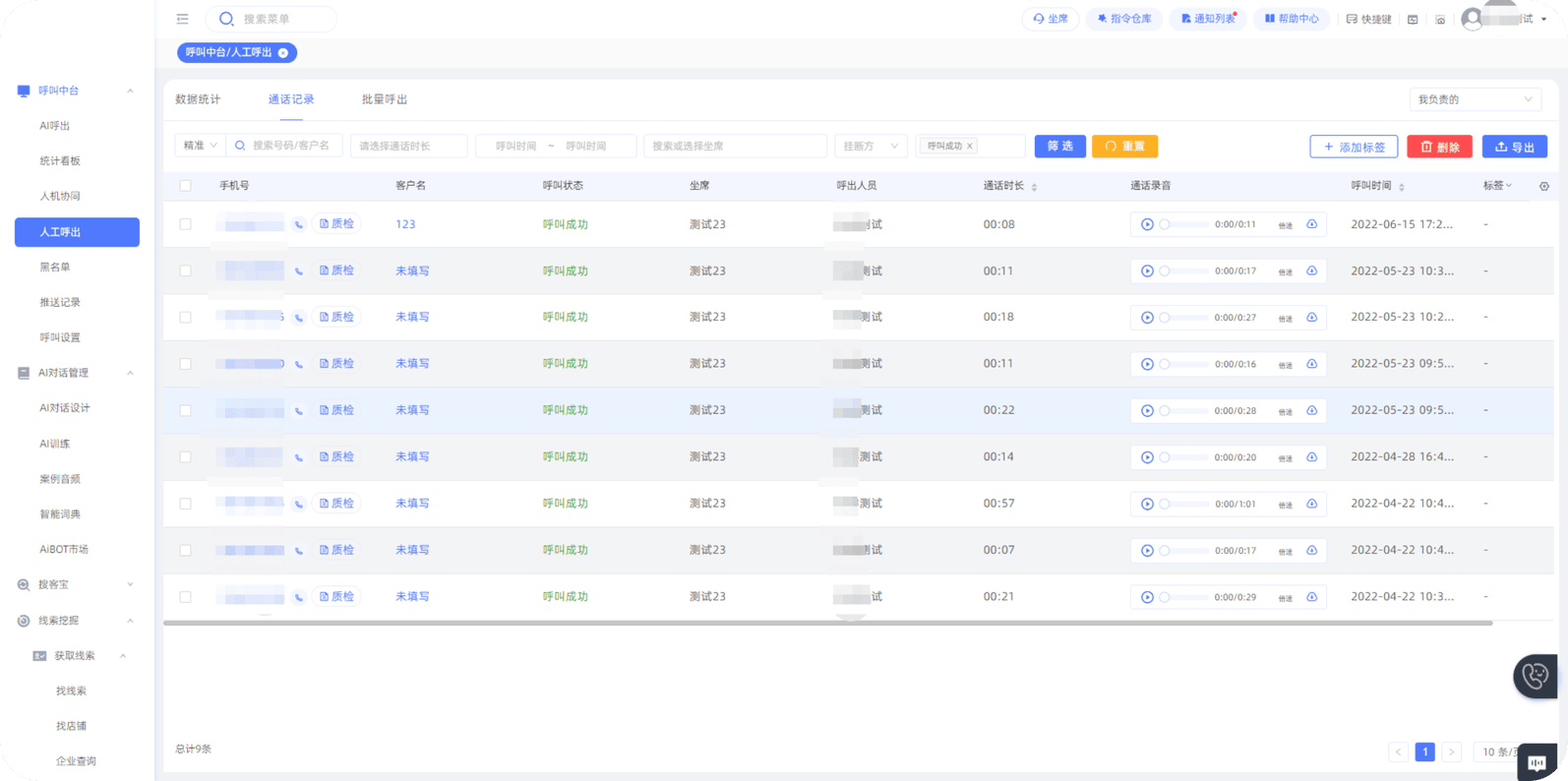The image size is (1568, 781).
Task: Download the 00:57 call's recording
Action: tap(1311, 504)
